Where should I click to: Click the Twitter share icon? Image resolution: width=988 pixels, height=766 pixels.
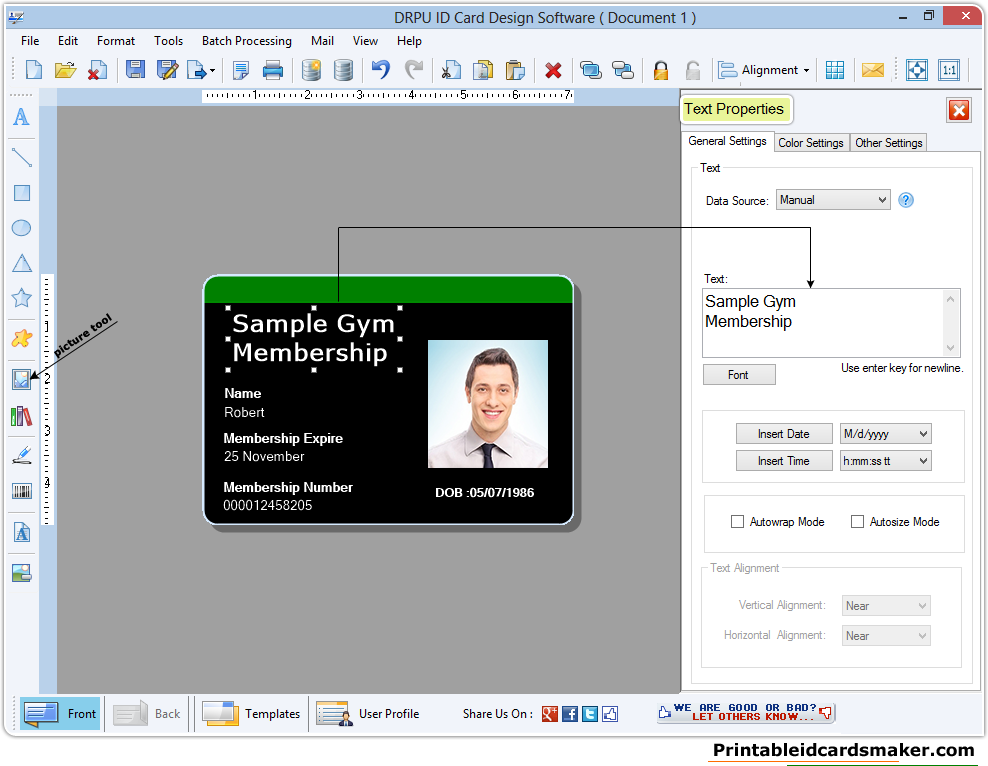pos(590,714)
